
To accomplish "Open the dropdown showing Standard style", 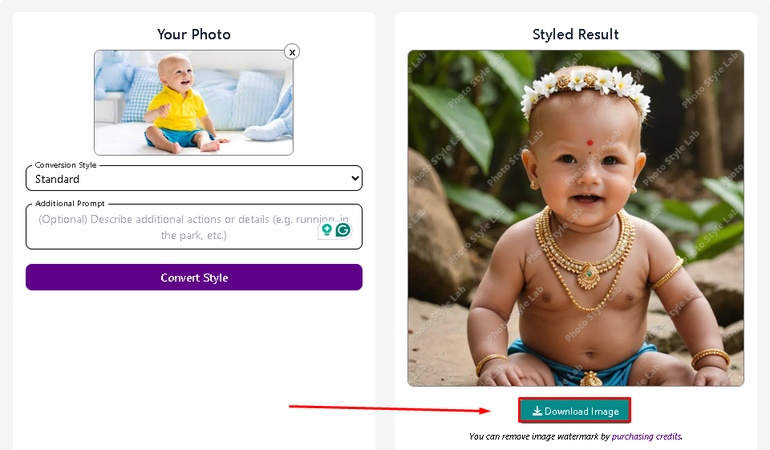I will 193,179.
